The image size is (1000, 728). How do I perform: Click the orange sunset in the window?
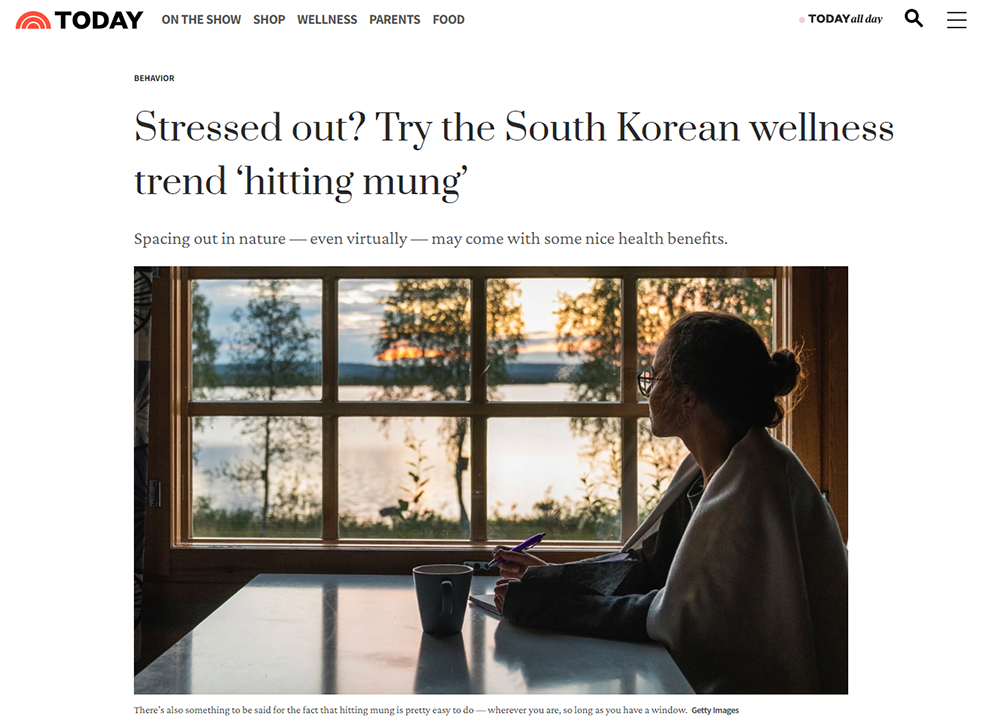point(408,351)
